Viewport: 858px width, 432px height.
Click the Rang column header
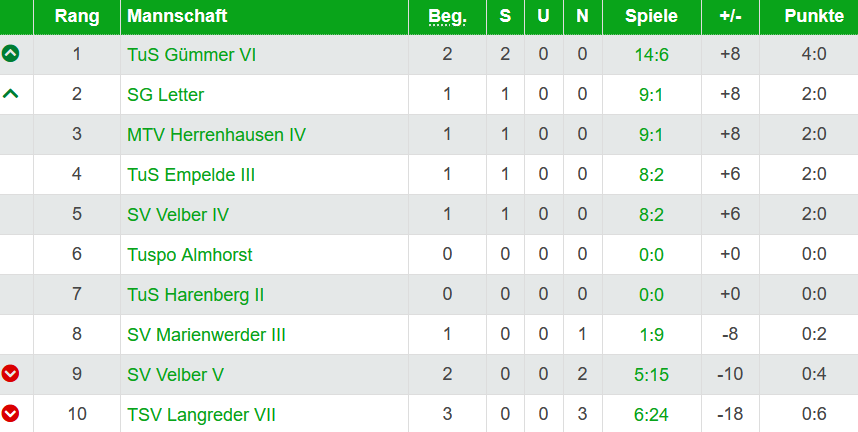(x=77, y=16)
